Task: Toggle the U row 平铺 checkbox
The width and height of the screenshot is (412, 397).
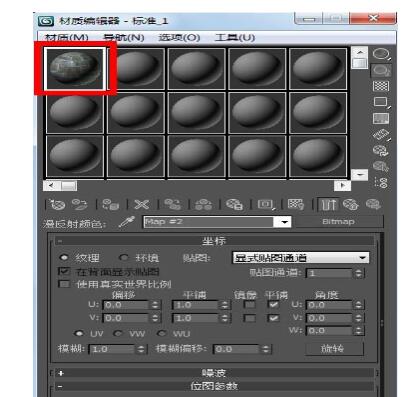Action: coord(273,305)
